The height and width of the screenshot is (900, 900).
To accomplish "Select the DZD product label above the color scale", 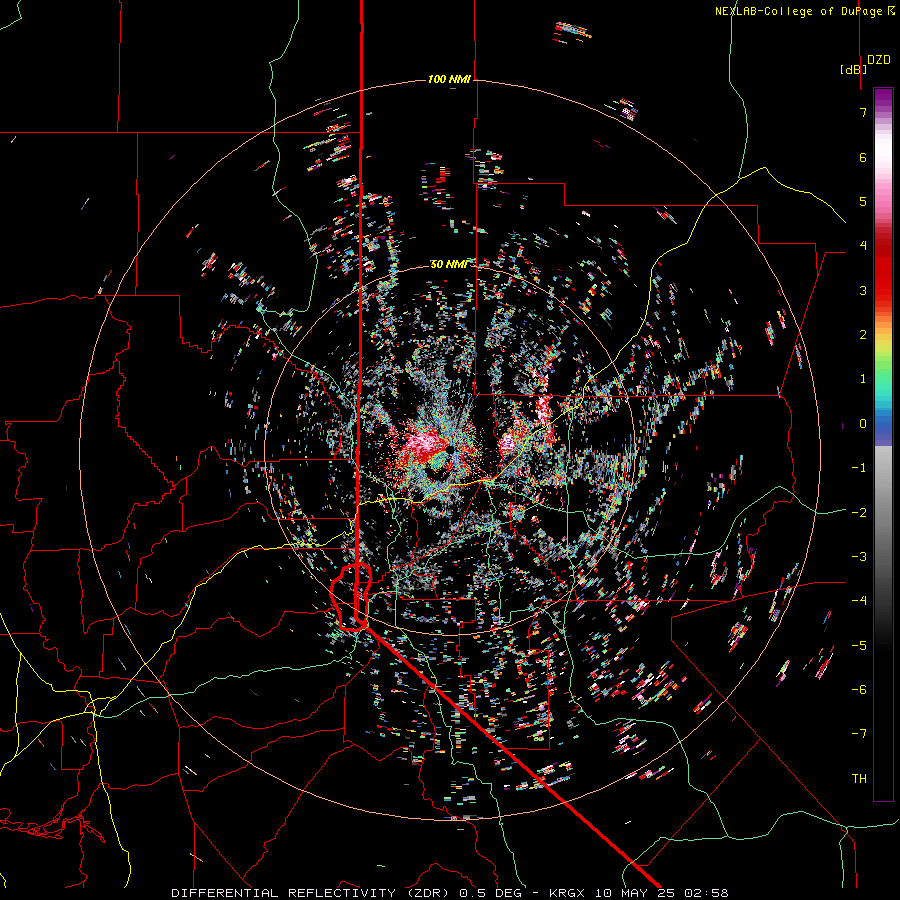I will pos(878,60).
